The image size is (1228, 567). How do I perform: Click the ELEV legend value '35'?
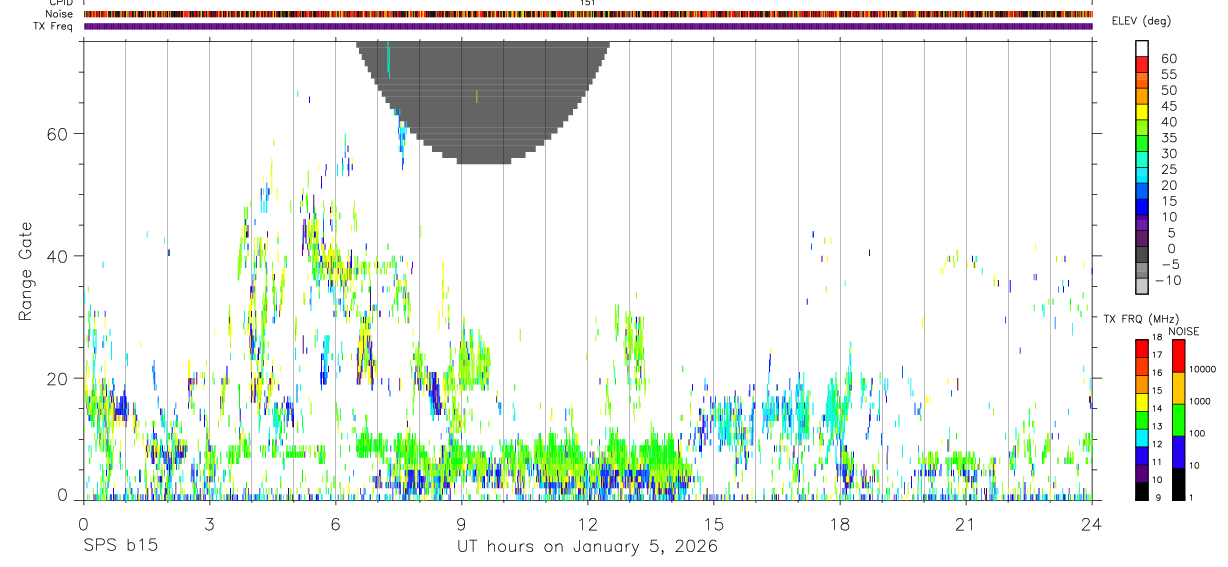point(1169,138)
